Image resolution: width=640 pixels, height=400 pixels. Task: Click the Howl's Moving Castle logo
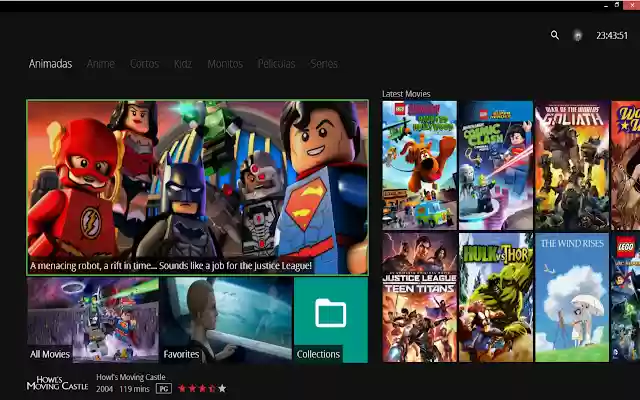pos(57,383)
